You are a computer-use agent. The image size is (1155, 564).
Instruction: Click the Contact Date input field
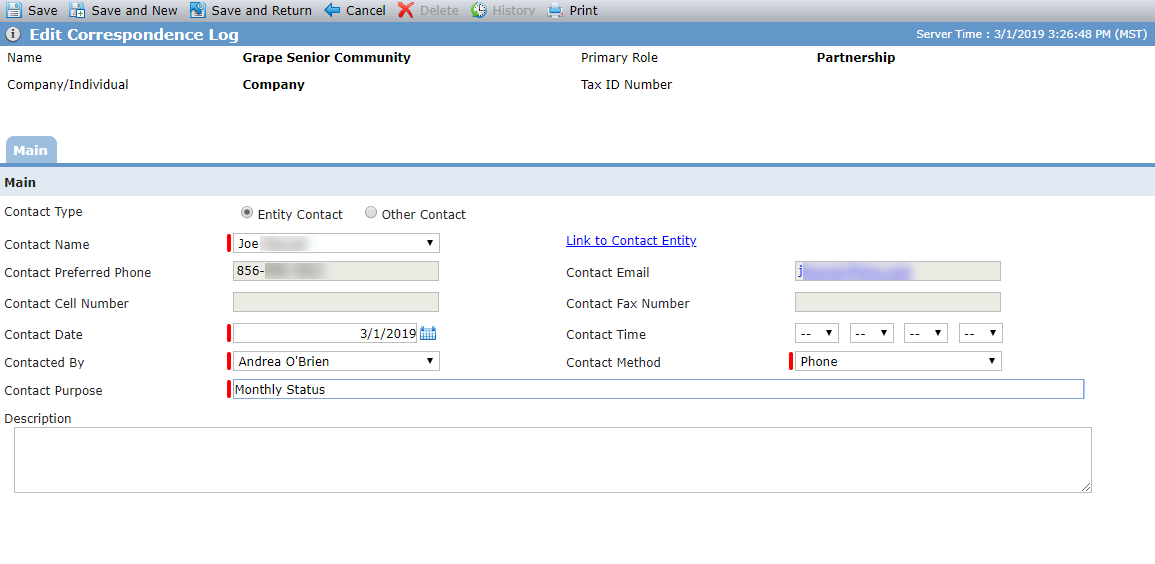click(325, 334)
